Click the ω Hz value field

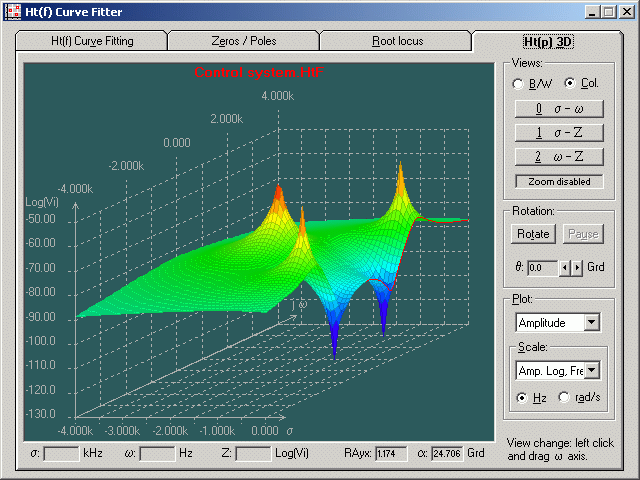click(x=157, y=453)
